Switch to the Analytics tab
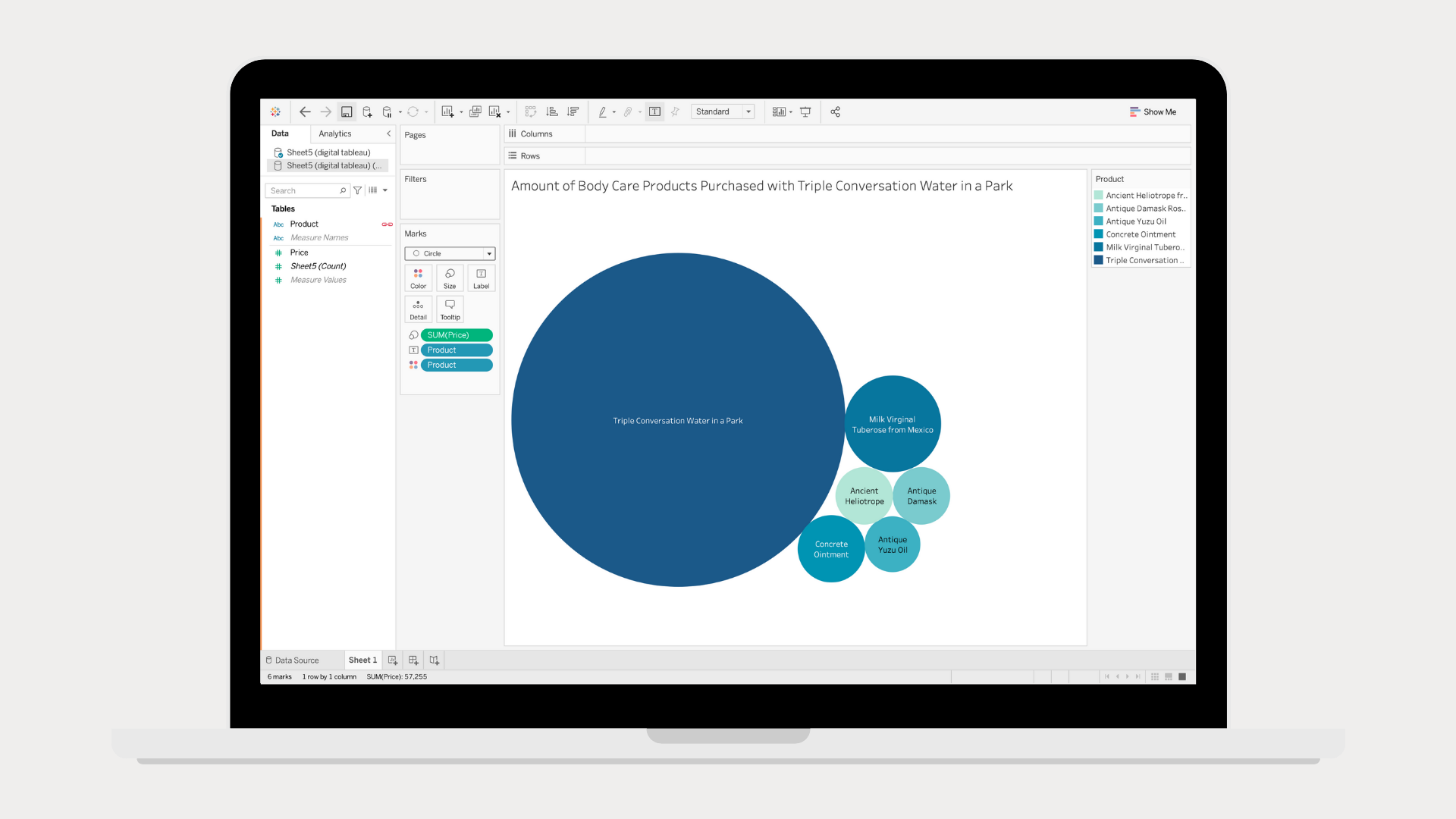Screen dimensions: 1456x819 [x=335, y=133]
